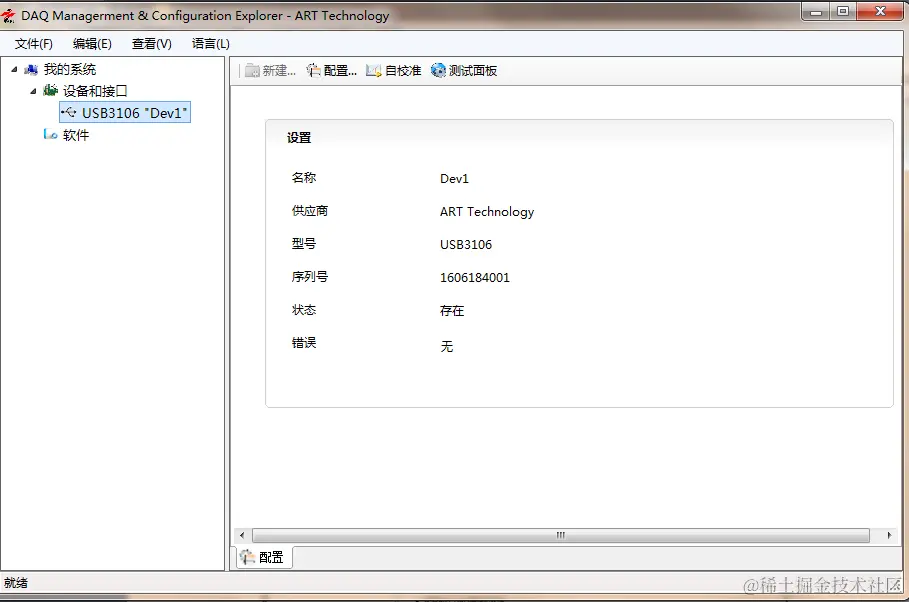
Task: Click the 存在 status value
Action: pyautogui.click(x=452, y=311)
